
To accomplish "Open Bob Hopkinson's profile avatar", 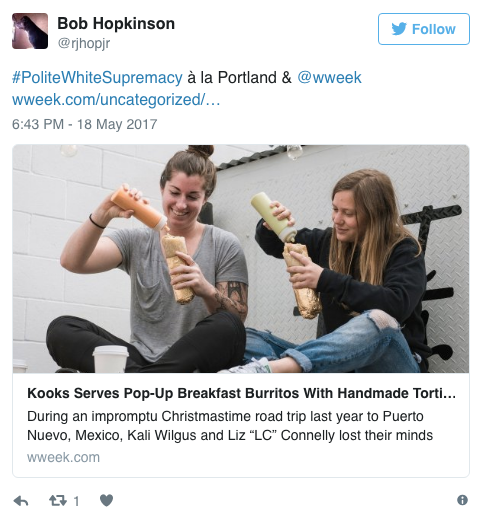I will 30,31.
